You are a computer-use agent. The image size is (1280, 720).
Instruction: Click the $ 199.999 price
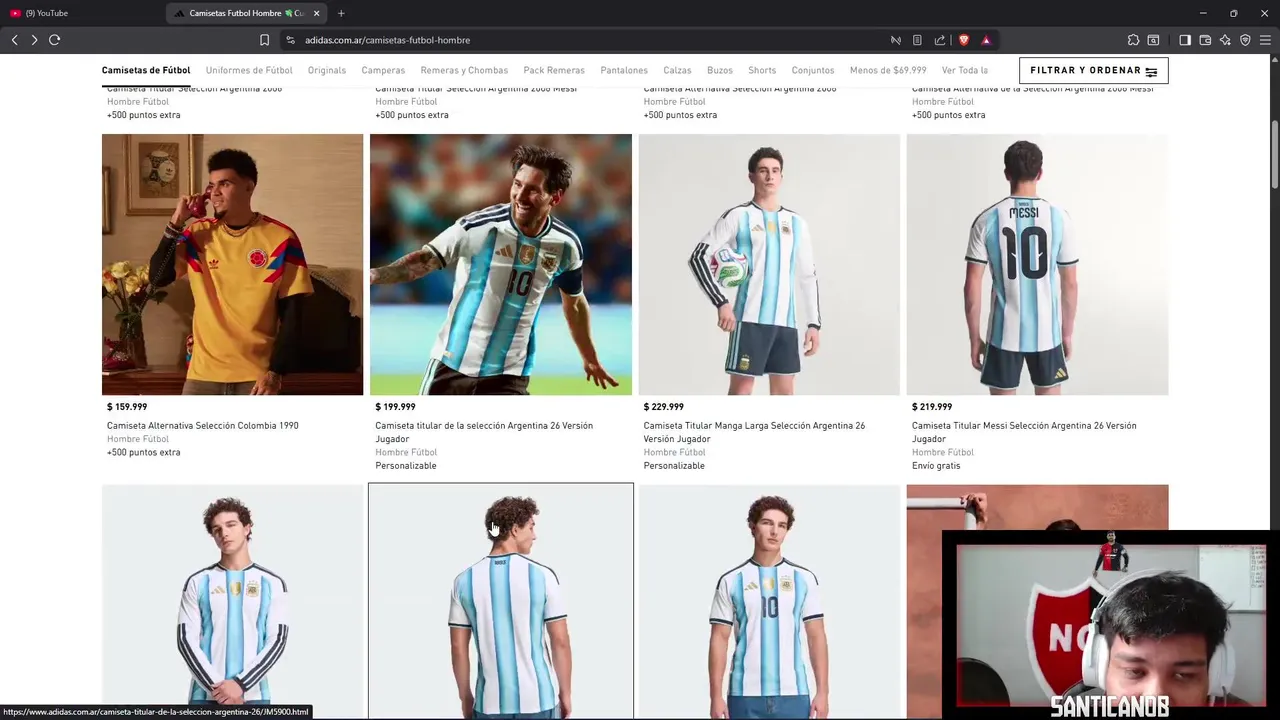pyautogui.click(x=395, y=407)
